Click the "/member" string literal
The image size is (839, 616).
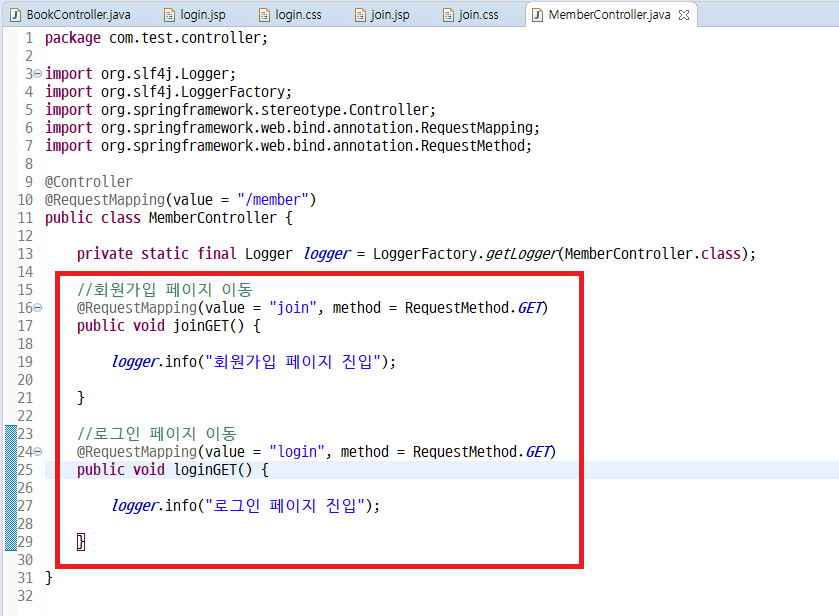pos(273,200)
